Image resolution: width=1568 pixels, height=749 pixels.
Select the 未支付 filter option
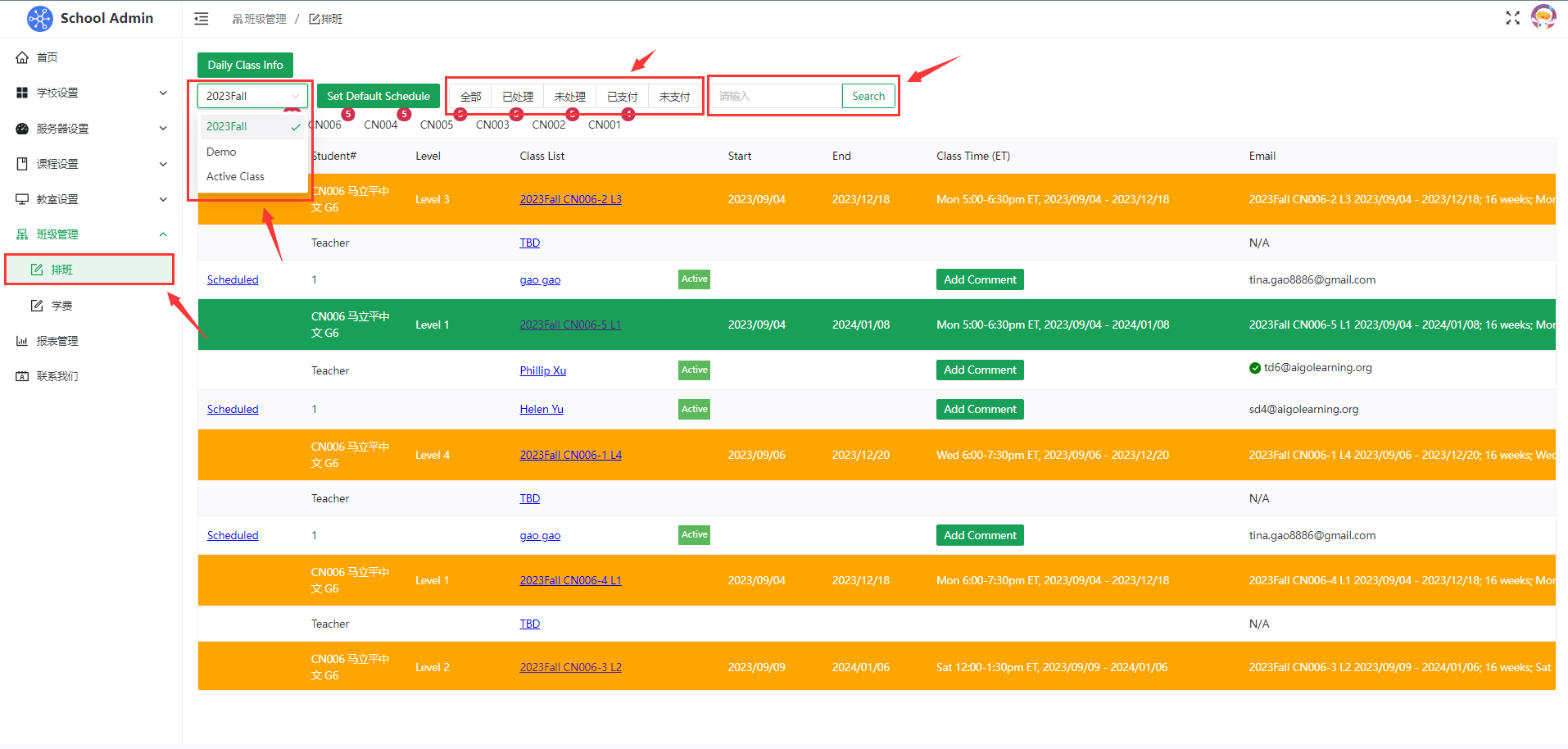coord(674,97)
